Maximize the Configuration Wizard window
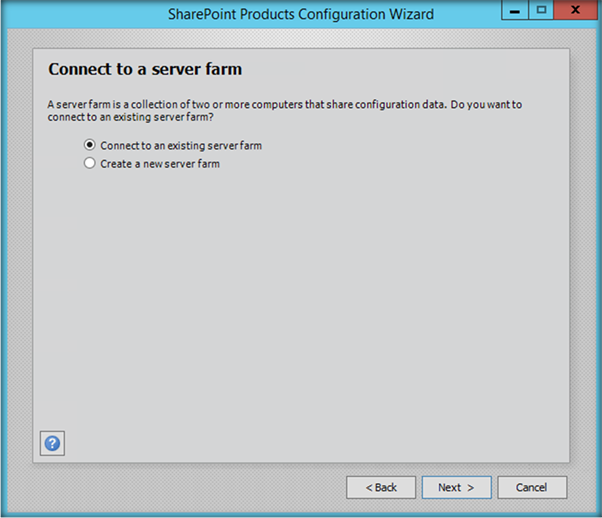The width and height of the screenshot is (602, 518). [x=541, y=11]
